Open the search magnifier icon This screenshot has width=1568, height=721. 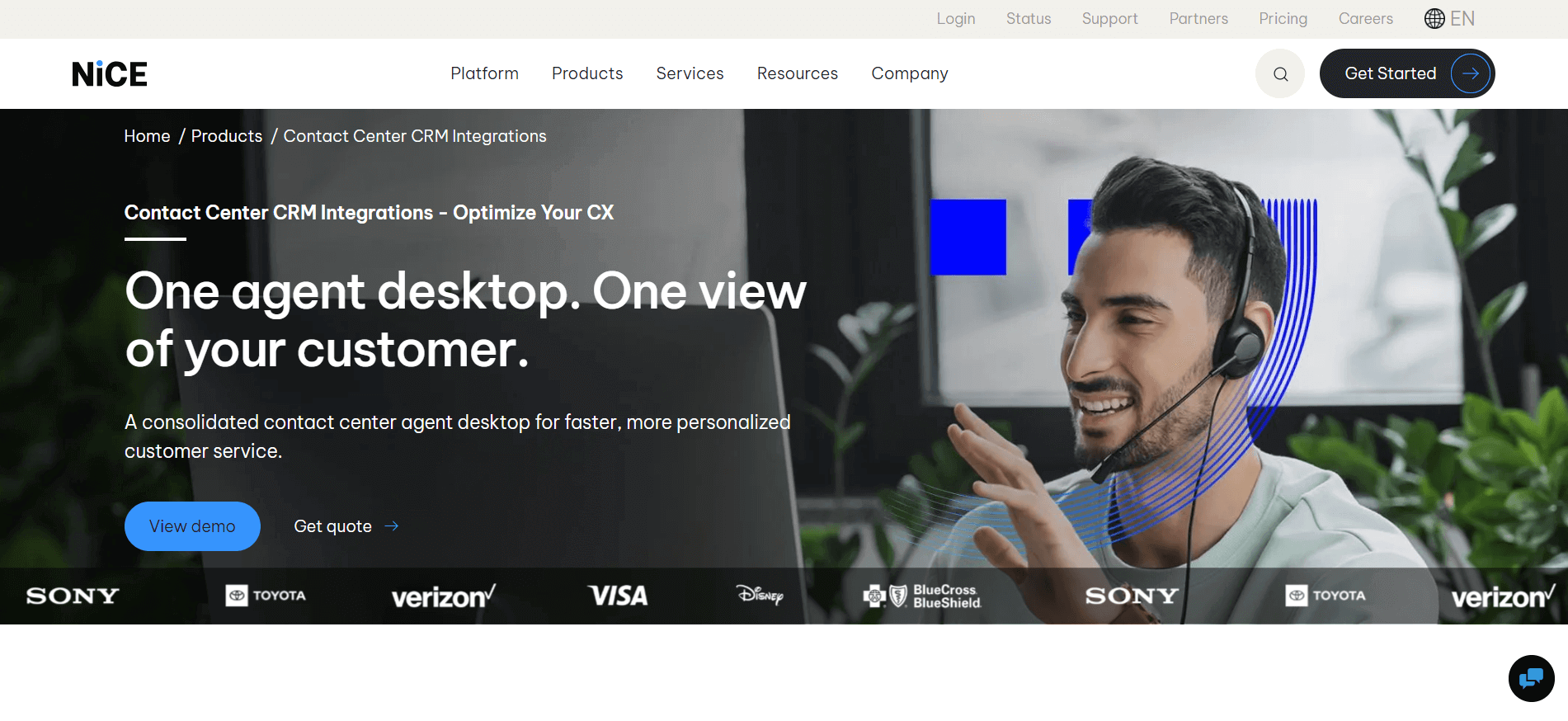(x=1280, y=73)
